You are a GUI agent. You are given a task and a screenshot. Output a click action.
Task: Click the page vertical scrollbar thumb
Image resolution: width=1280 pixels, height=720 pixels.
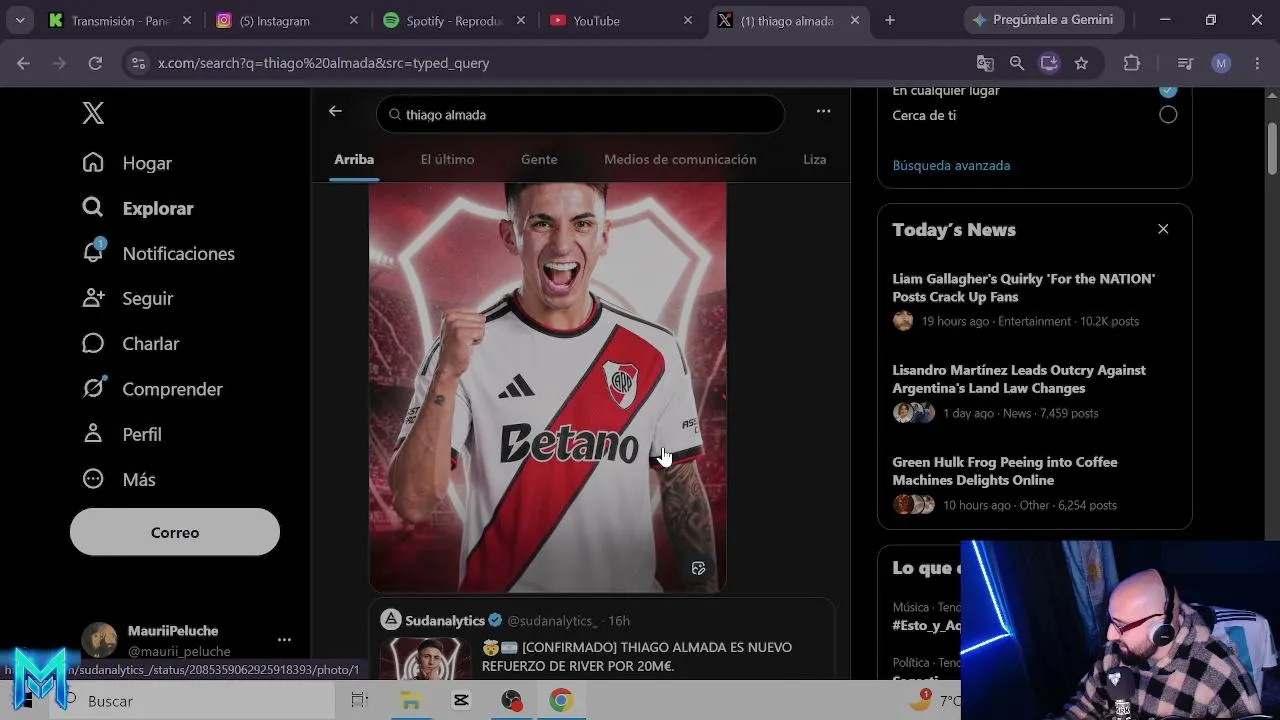coord(1272,148)
